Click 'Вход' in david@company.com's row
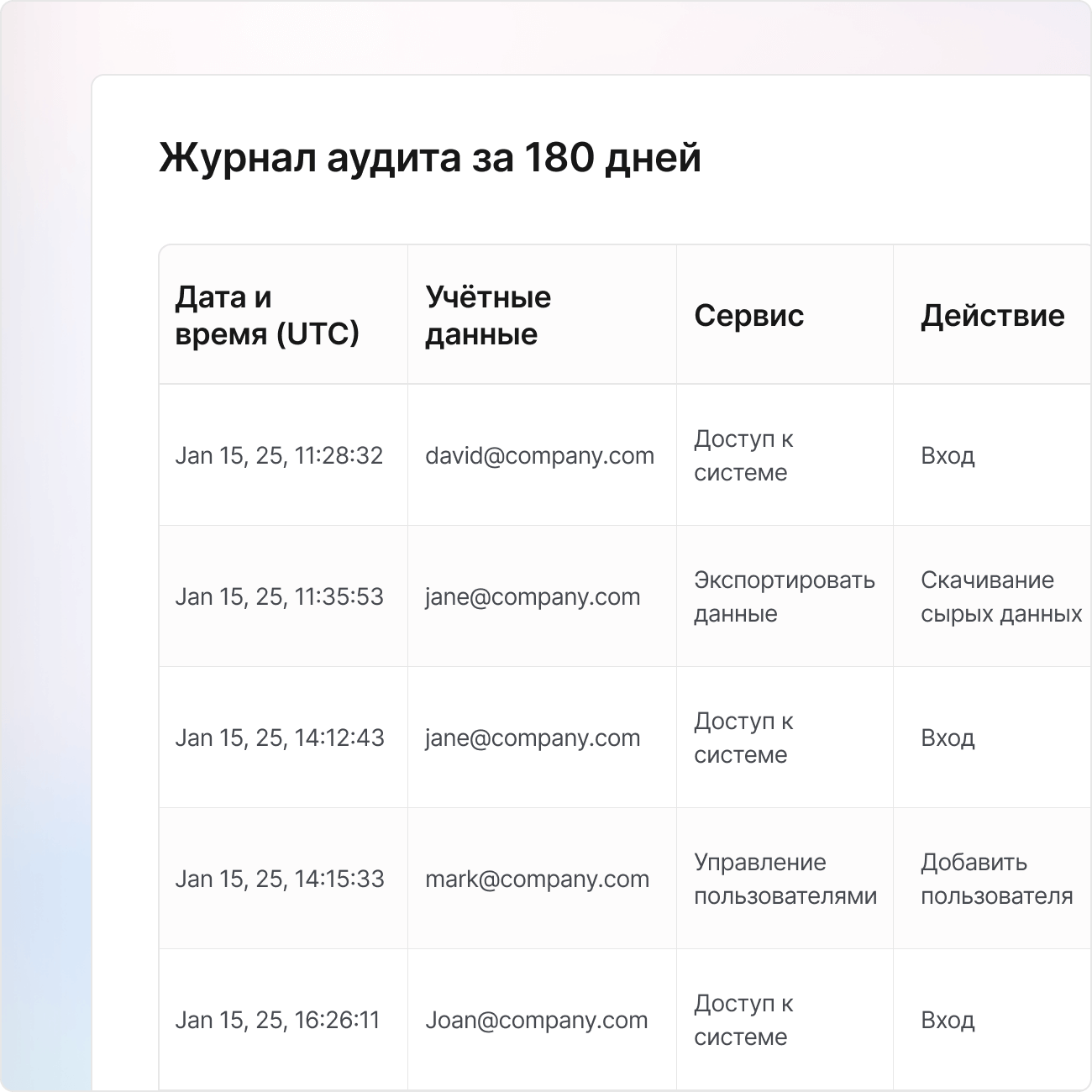 (x=948, y=455)
